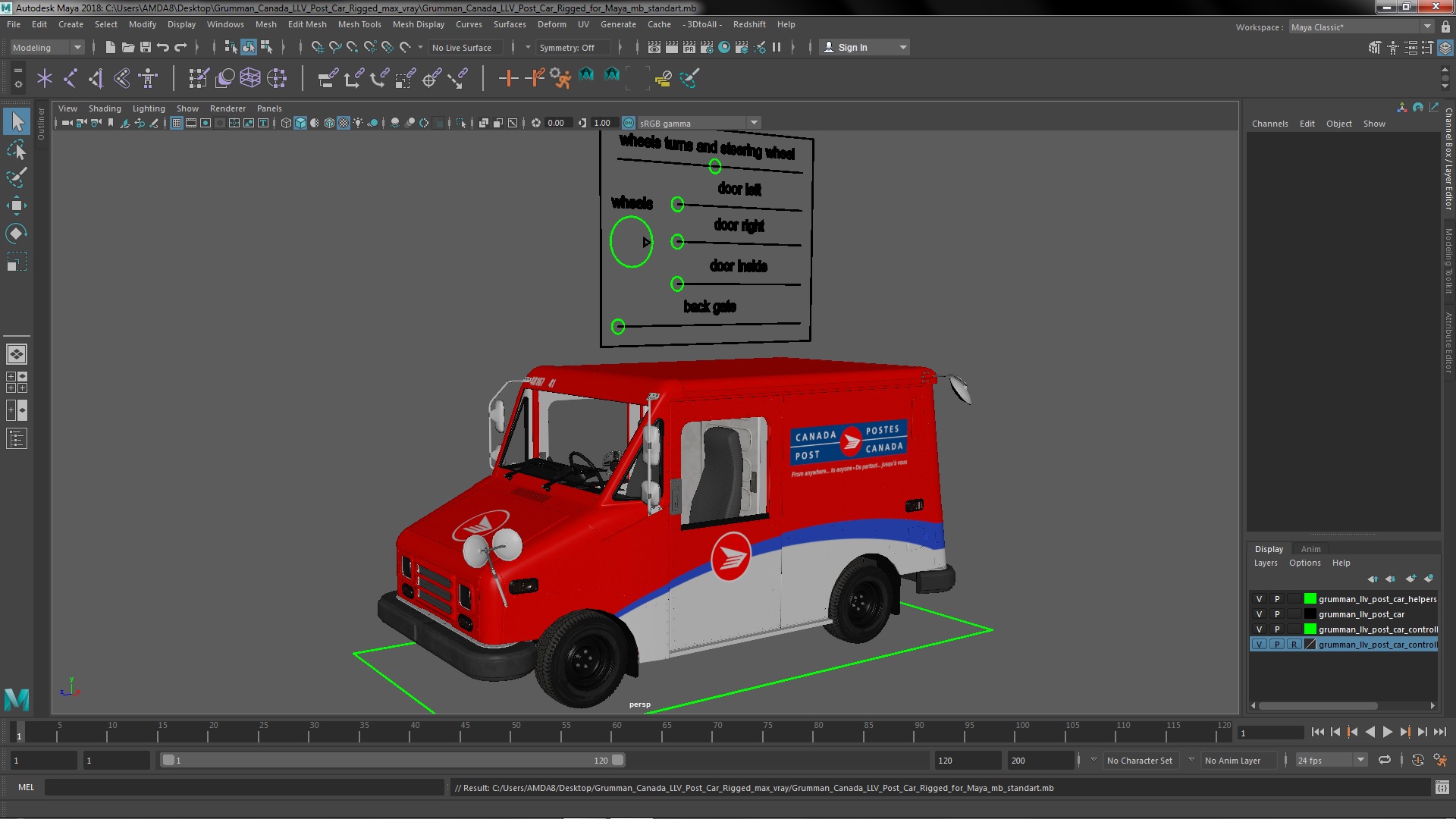The image size is (1456, 819).
Task: Toggle the color management ON button
Action: click(x=629, y=123)
